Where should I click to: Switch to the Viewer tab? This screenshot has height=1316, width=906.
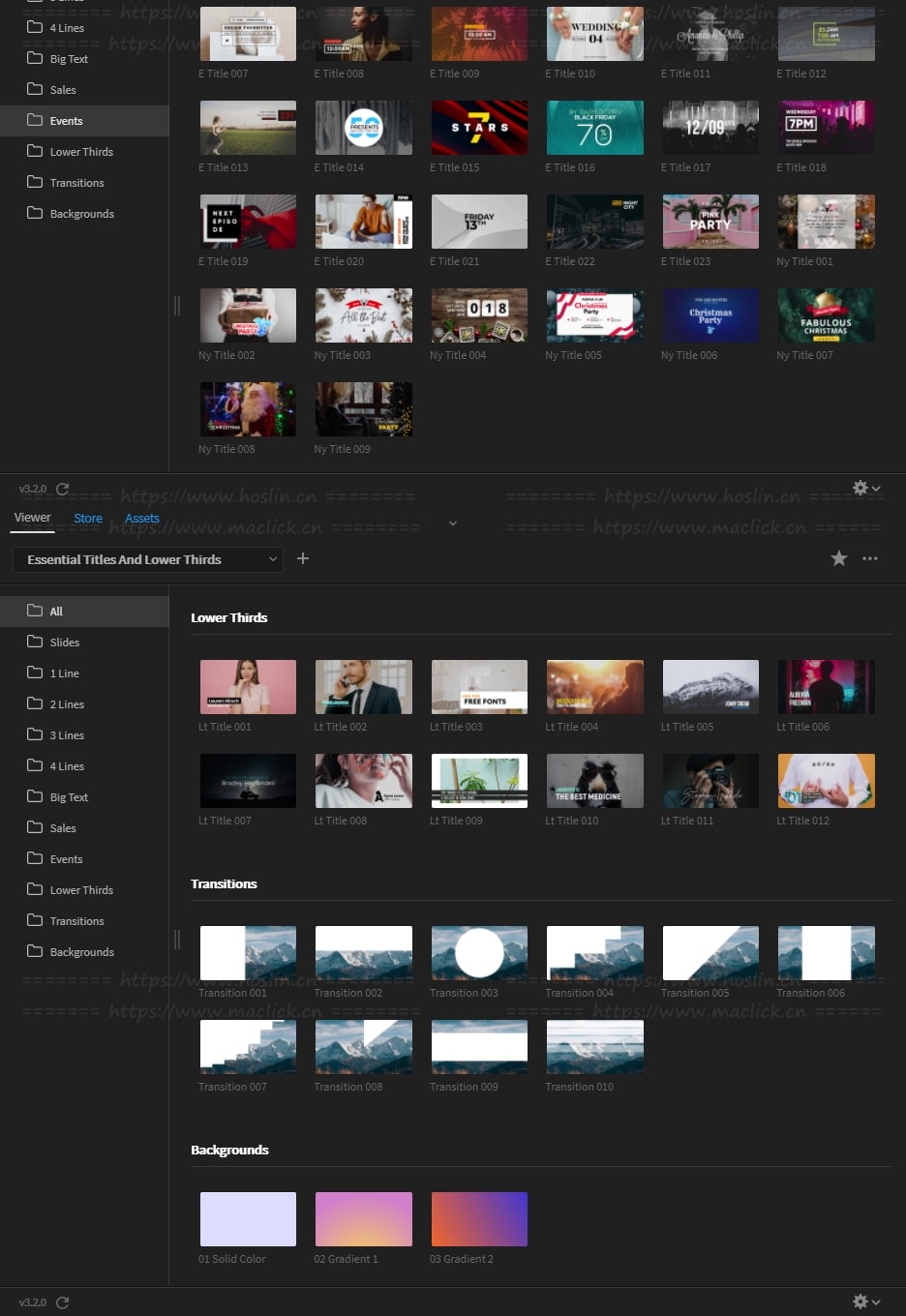tap(32, 518)
